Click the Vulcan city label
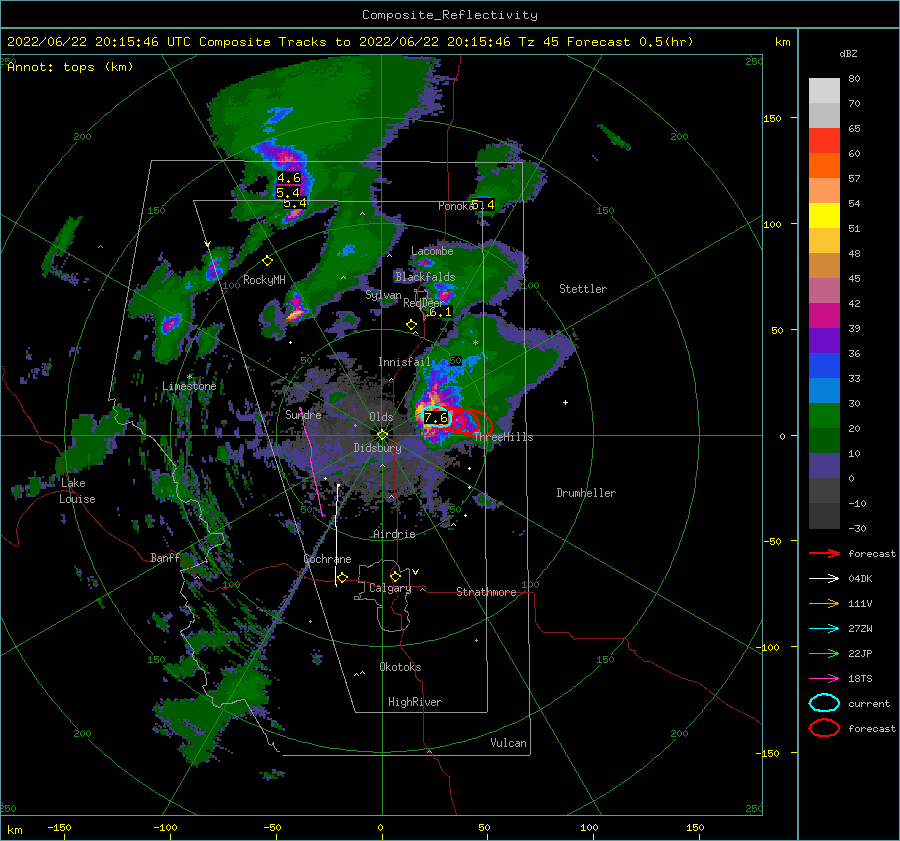This screenshot has width=900, height=841. (x=508, y=743)
